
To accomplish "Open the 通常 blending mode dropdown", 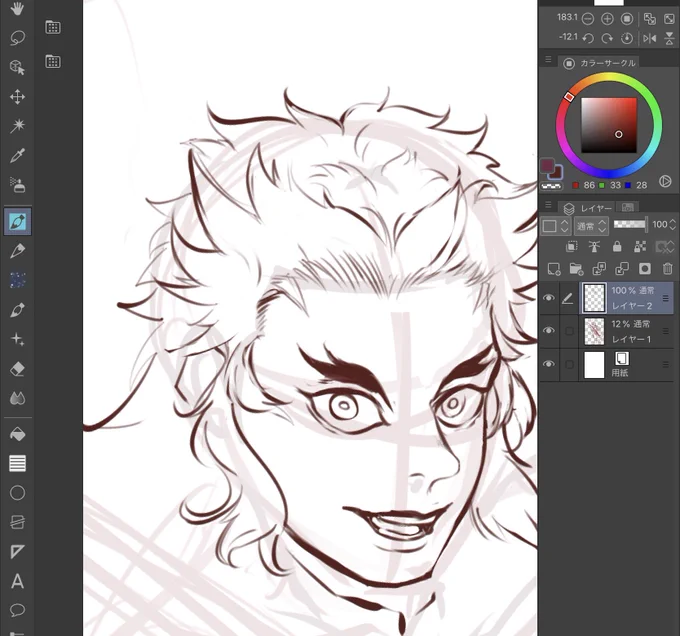I will click(591, 226).
